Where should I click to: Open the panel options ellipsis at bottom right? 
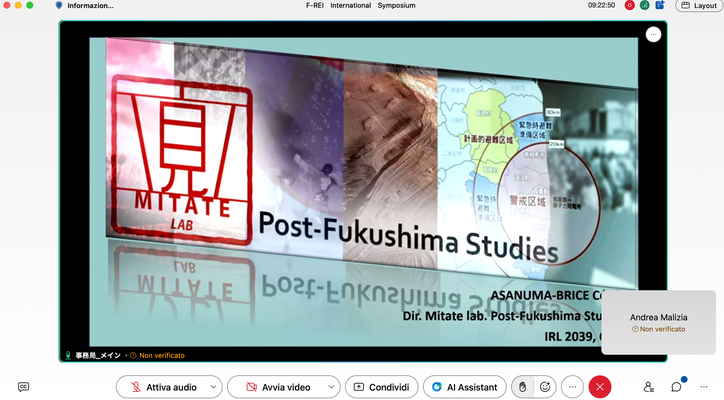(704, 387)
